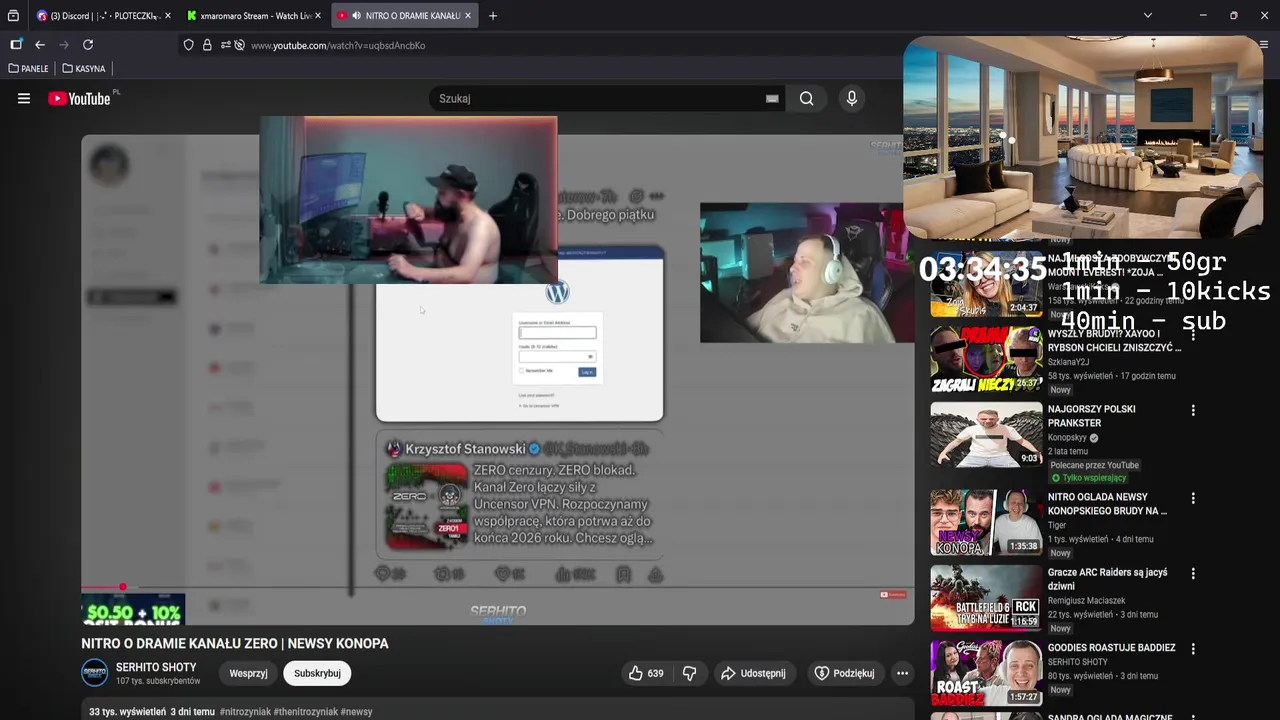
Task: Close the Discord tab
Action: click(x=167, y=16)
